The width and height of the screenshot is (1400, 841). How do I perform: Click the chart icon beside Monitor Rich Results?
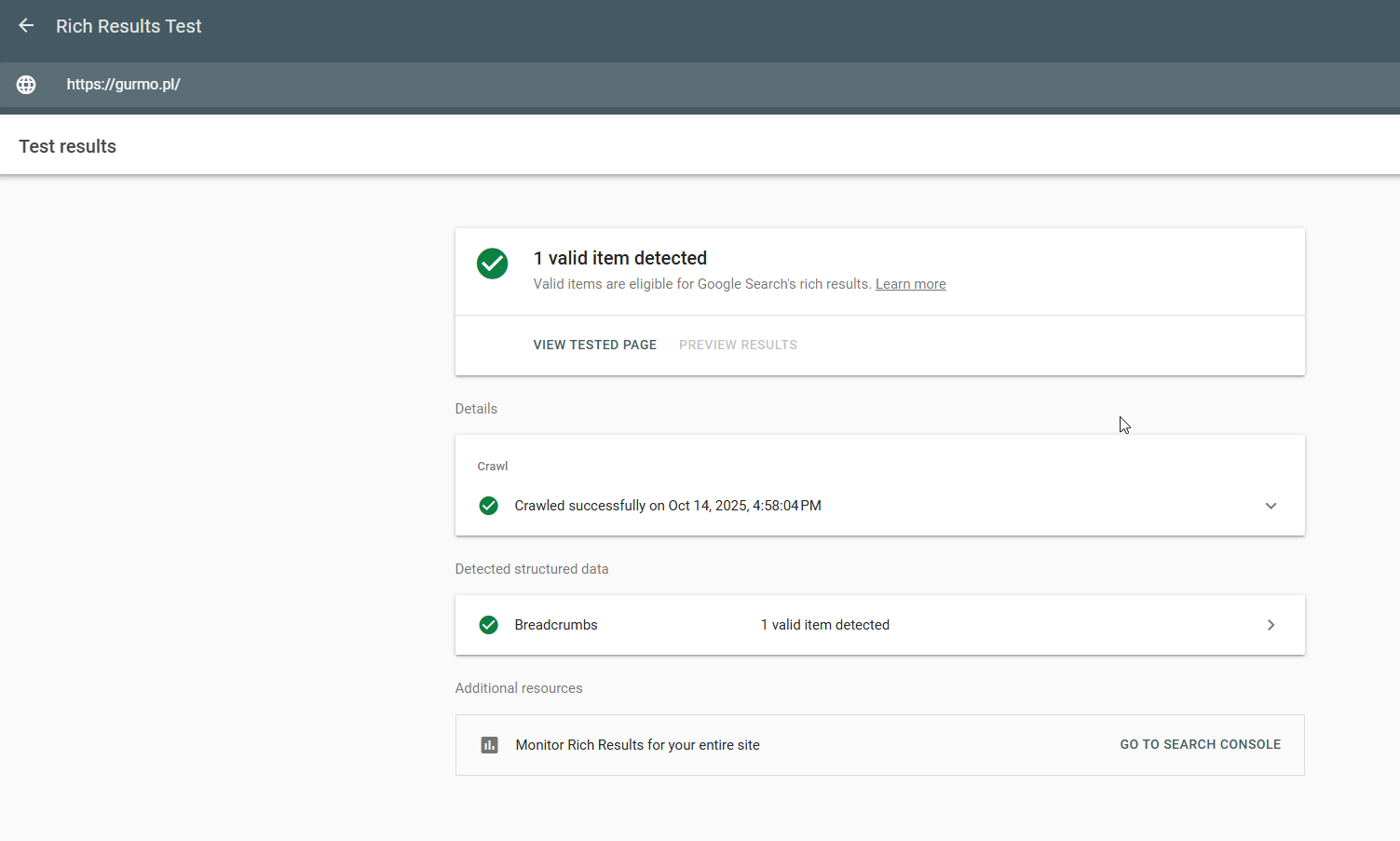(489, 745)
